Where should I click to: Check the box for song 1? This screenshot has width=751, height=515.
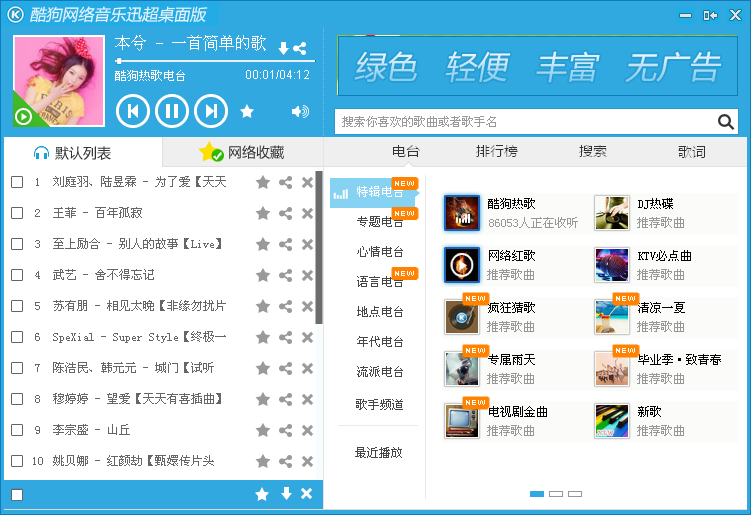[17, 182]
